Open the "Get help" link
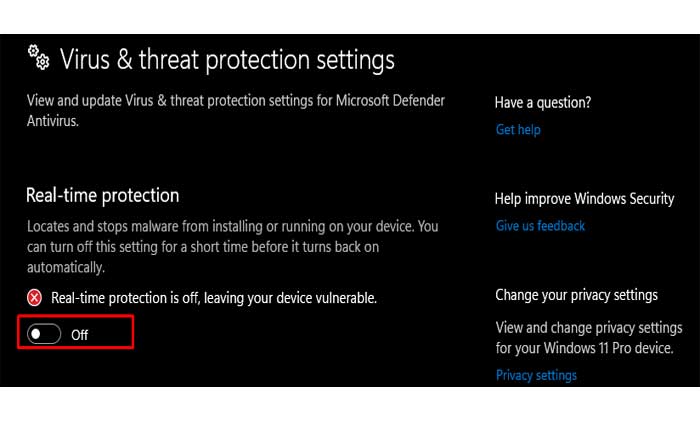This screenshot has height=430, width=700. (519, 130)
